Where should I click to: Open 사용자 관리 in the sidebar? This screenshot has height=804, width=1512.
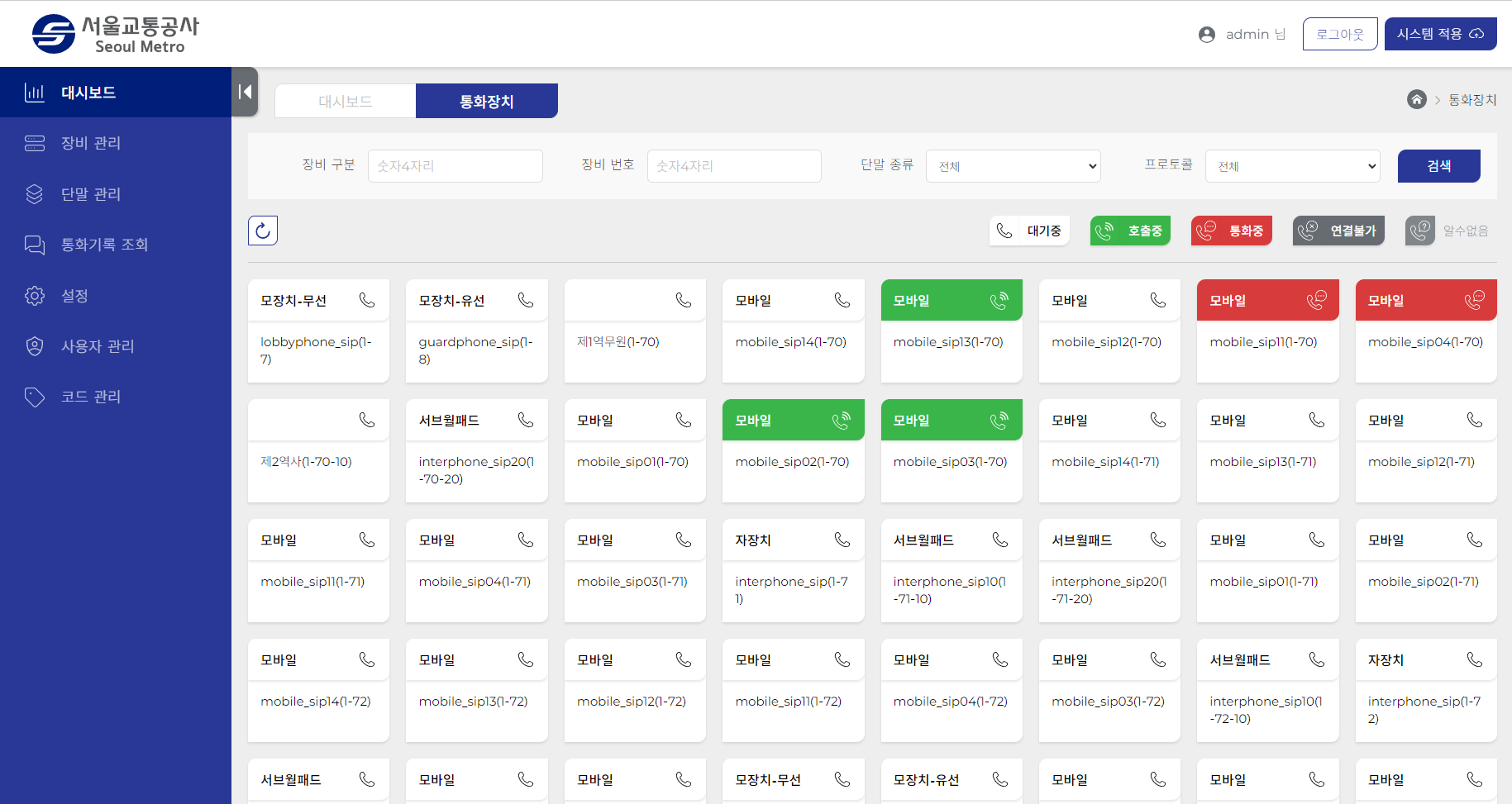coord(116,346)
